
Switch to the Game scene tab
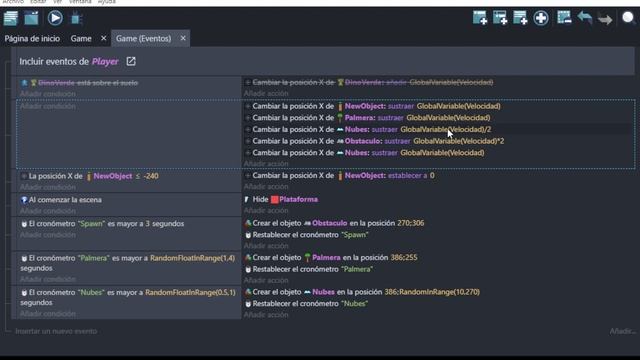(x=81, y=38)
